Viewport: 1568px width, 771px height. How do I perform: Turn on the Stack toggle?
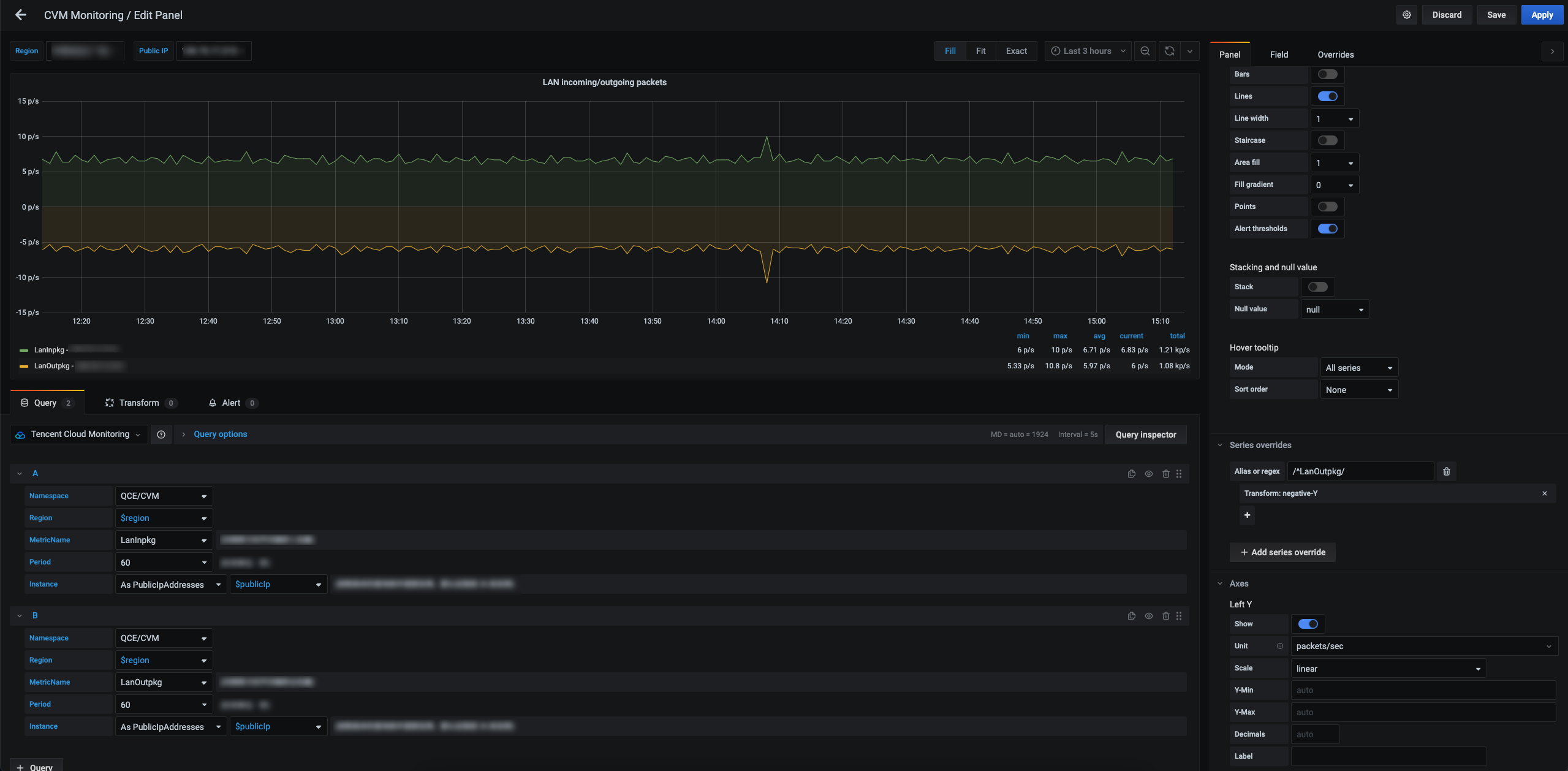click(x=1317, y=287)
